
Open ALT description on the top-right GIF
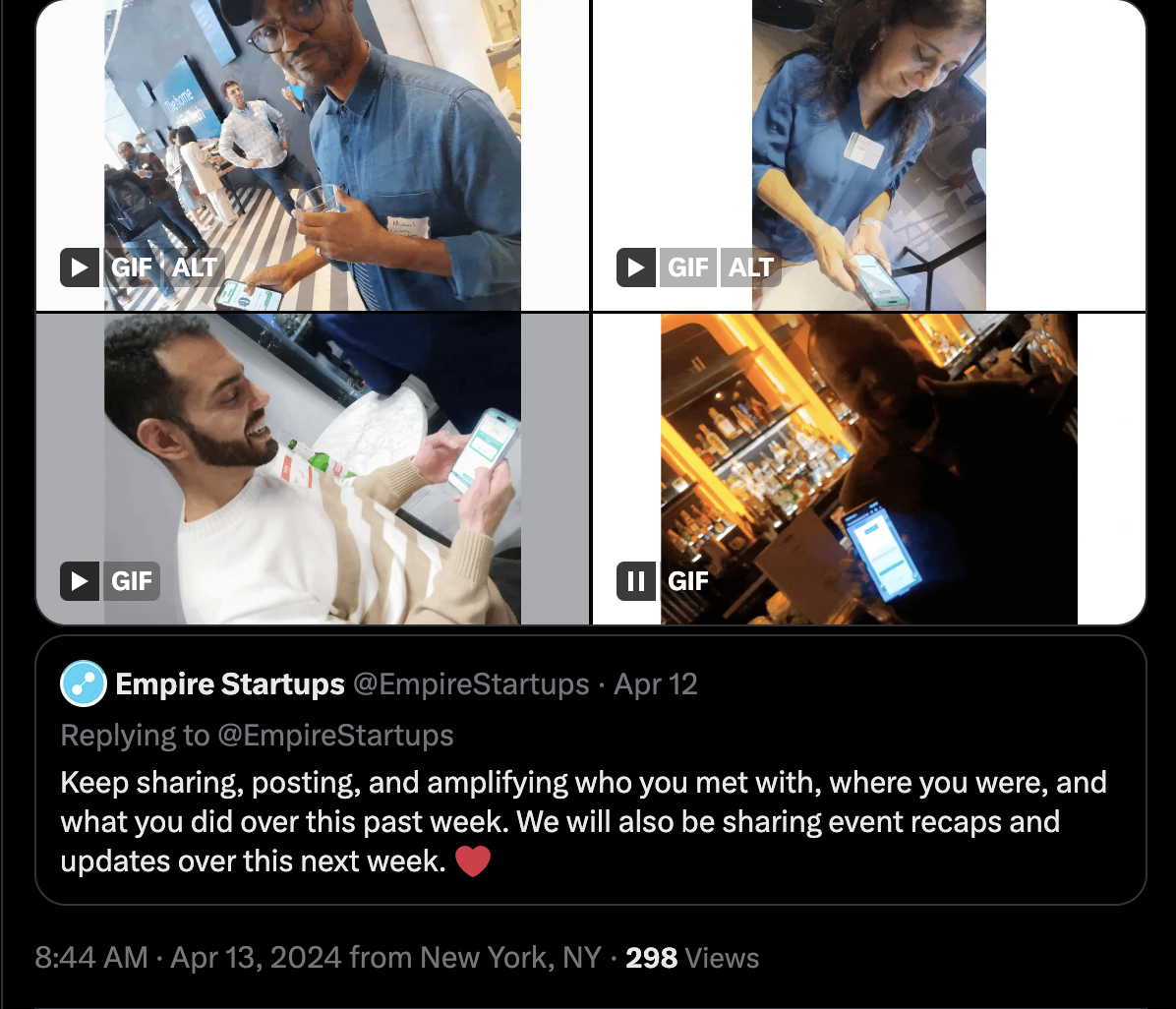(x=751, y=267)
